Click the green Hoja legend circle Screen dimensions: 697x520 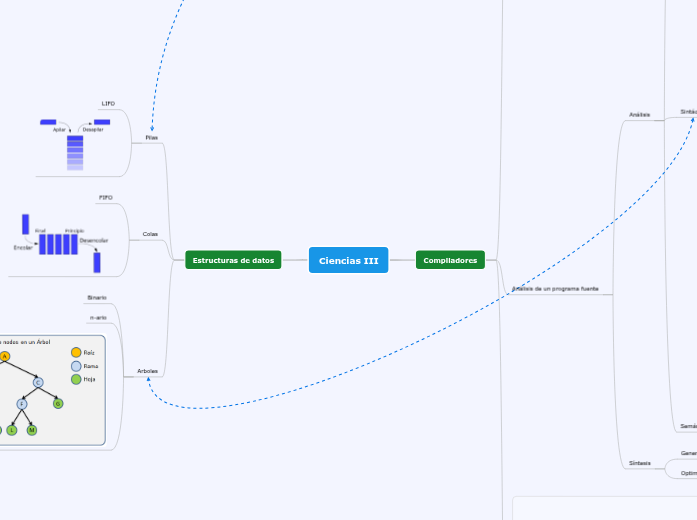(x=76, y=379)
